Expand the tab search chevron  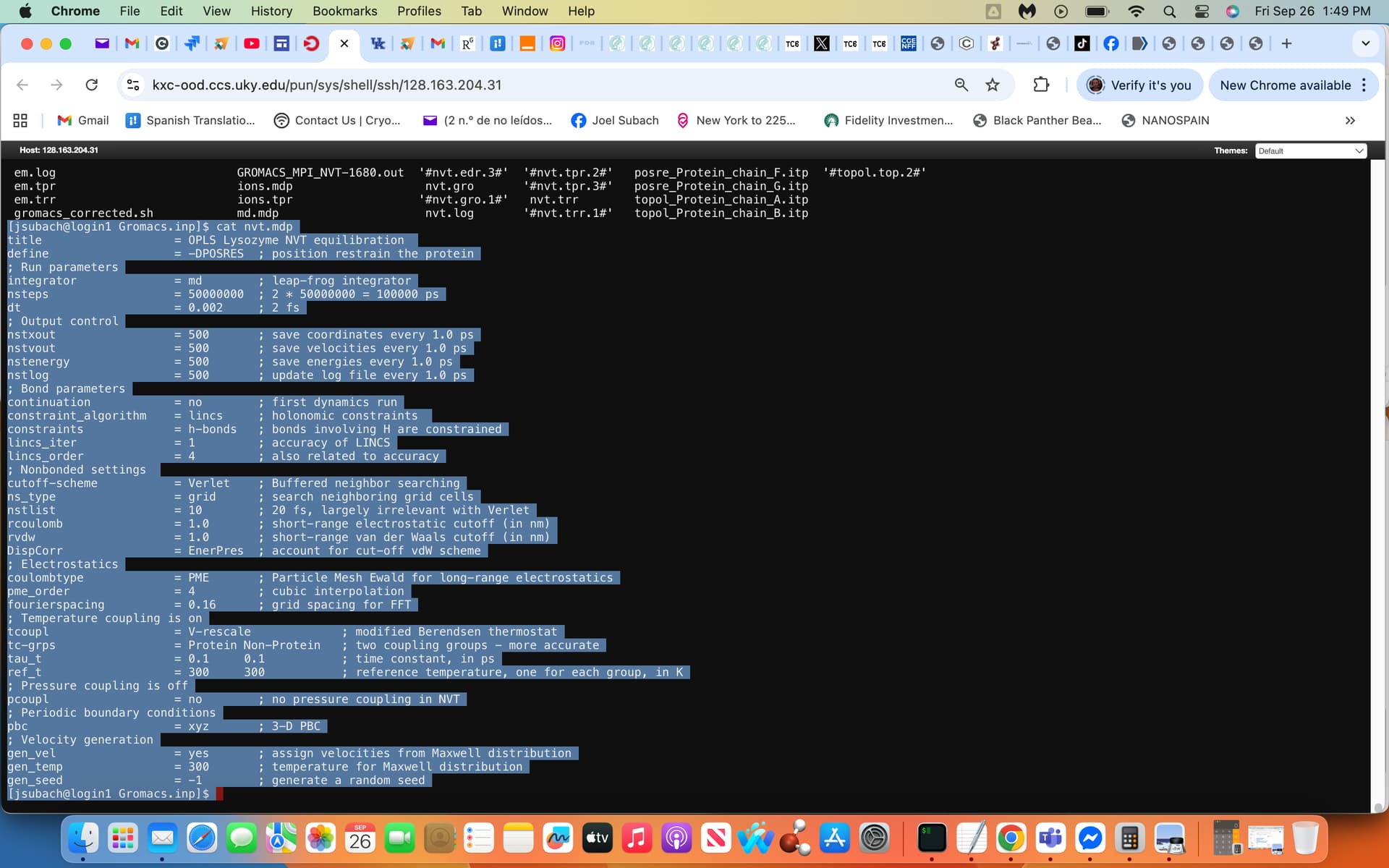click(1365, 43)
